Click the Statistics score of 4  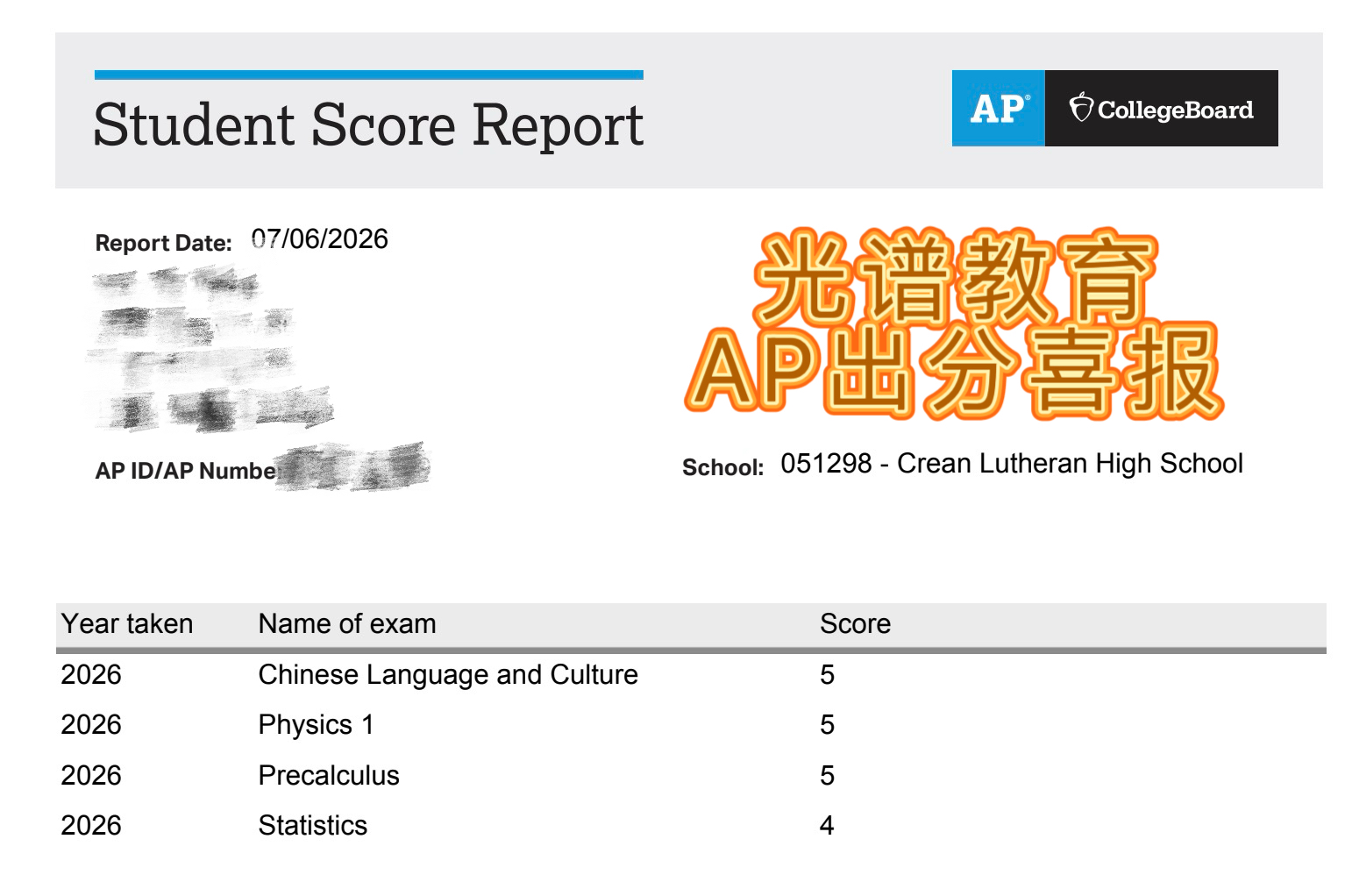coord(827,825)
